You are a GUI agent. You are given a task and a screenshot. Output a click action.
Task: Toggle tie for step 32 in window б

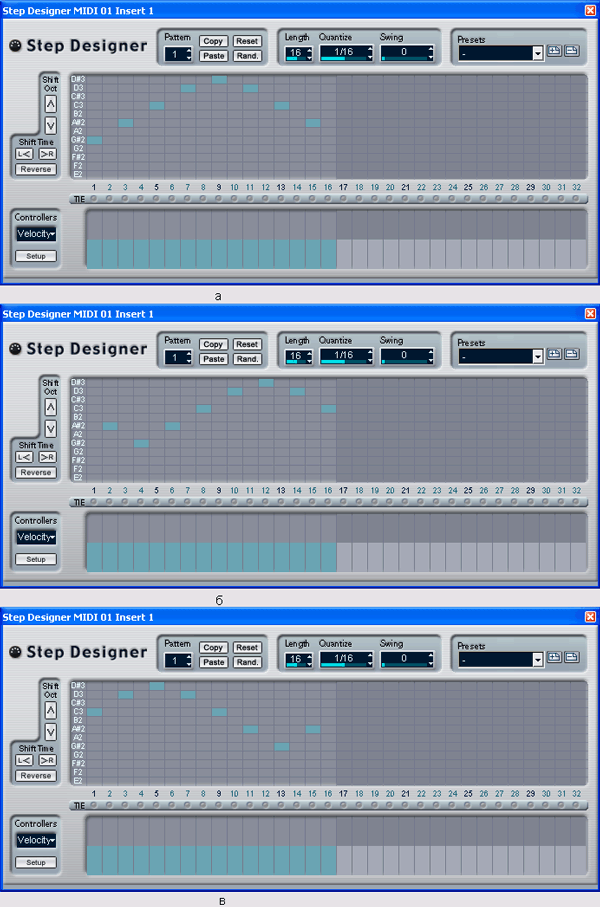click(x=576, y=502)
